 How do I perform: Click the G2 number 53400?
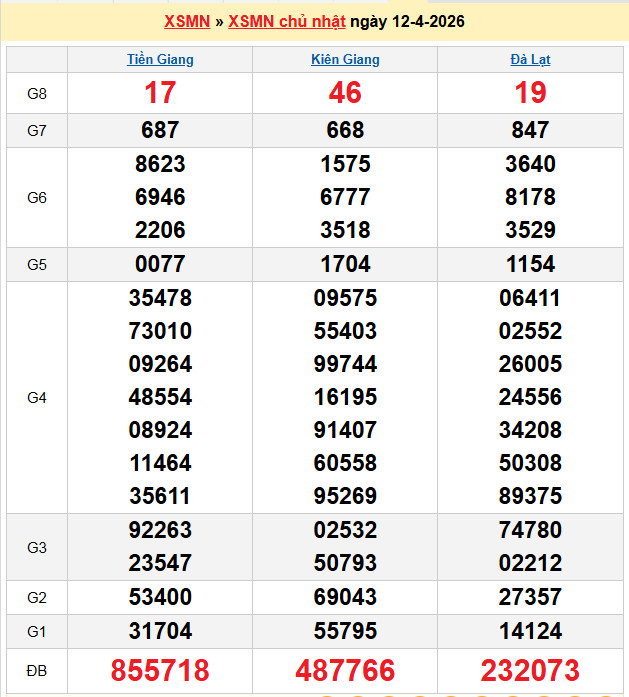160,597
